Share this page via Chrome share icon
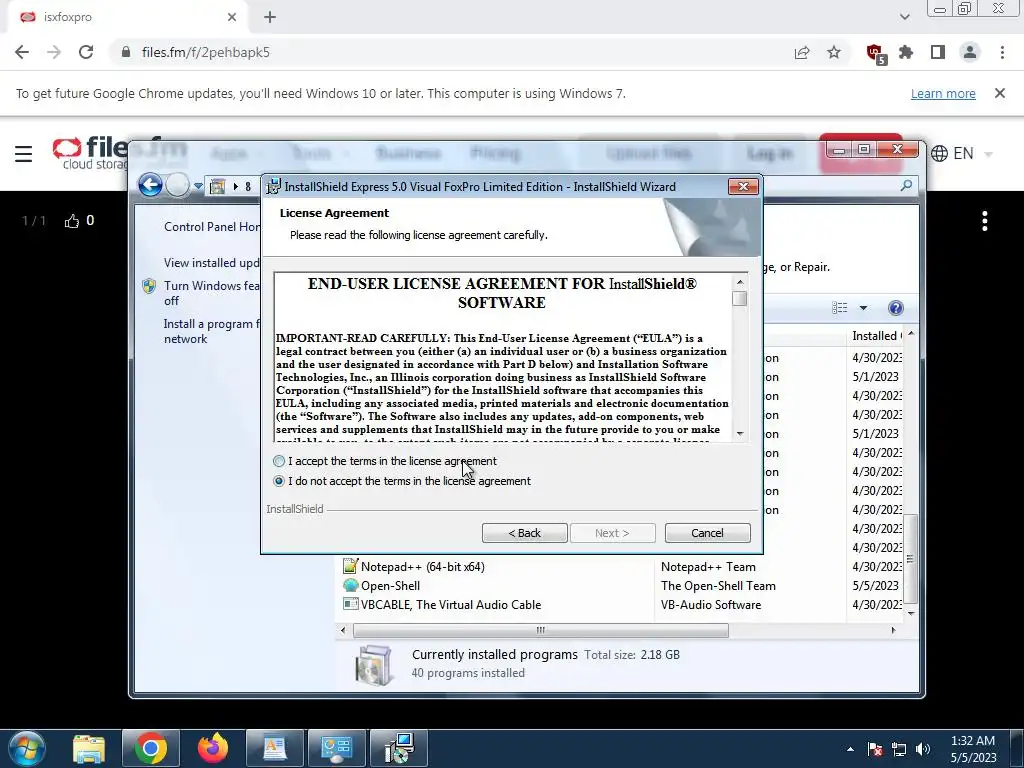Image resolution: width=1024 pixels, height=768 pixels. pos(802,52)
